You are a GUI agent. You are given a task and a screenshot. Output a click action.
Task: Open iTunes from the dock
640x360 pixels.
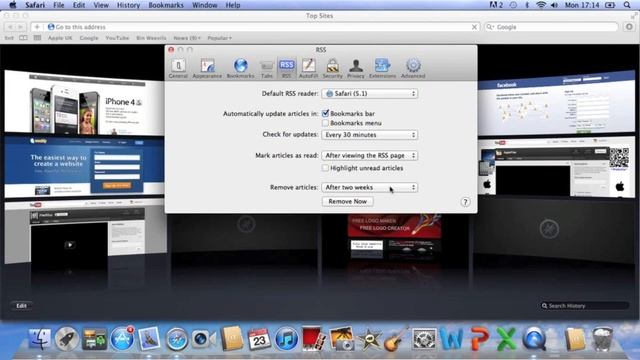point(287,339)
